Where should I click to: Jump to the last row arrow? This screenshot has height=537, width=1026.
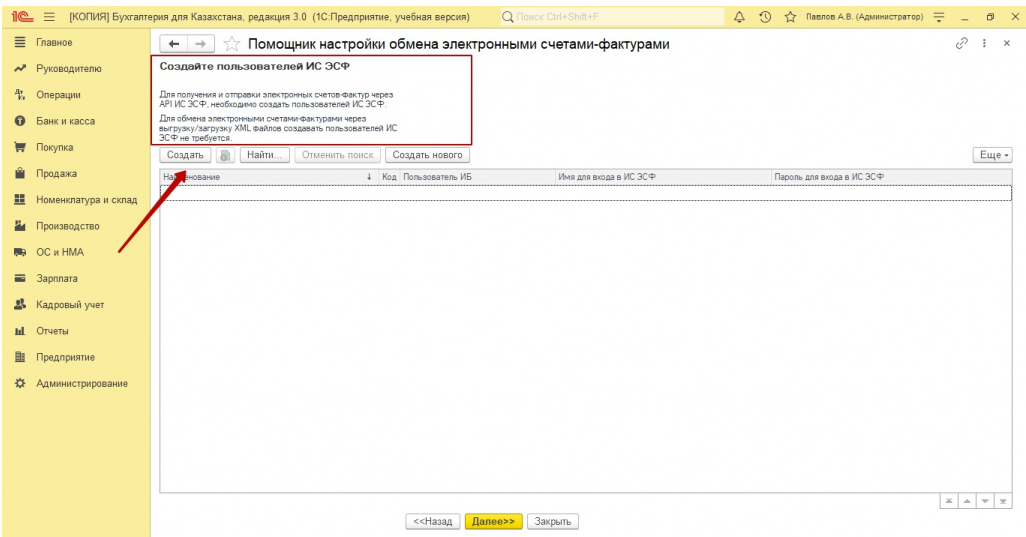1002,500
